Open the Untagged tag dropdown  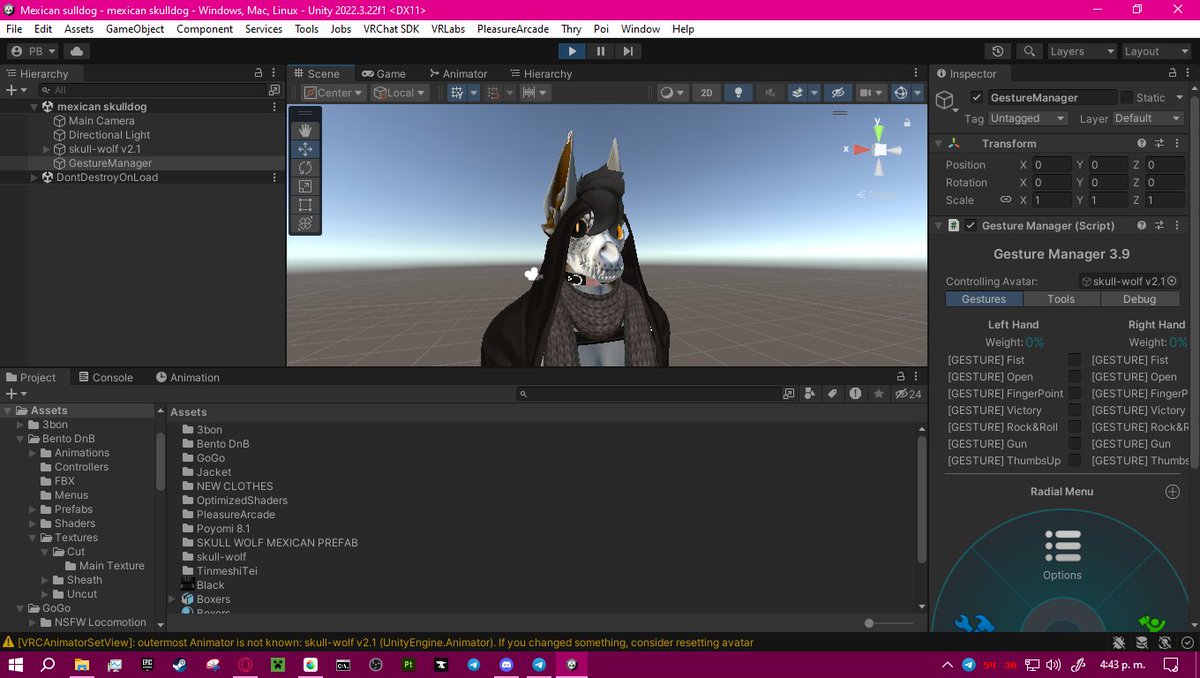pos(1025,118)
